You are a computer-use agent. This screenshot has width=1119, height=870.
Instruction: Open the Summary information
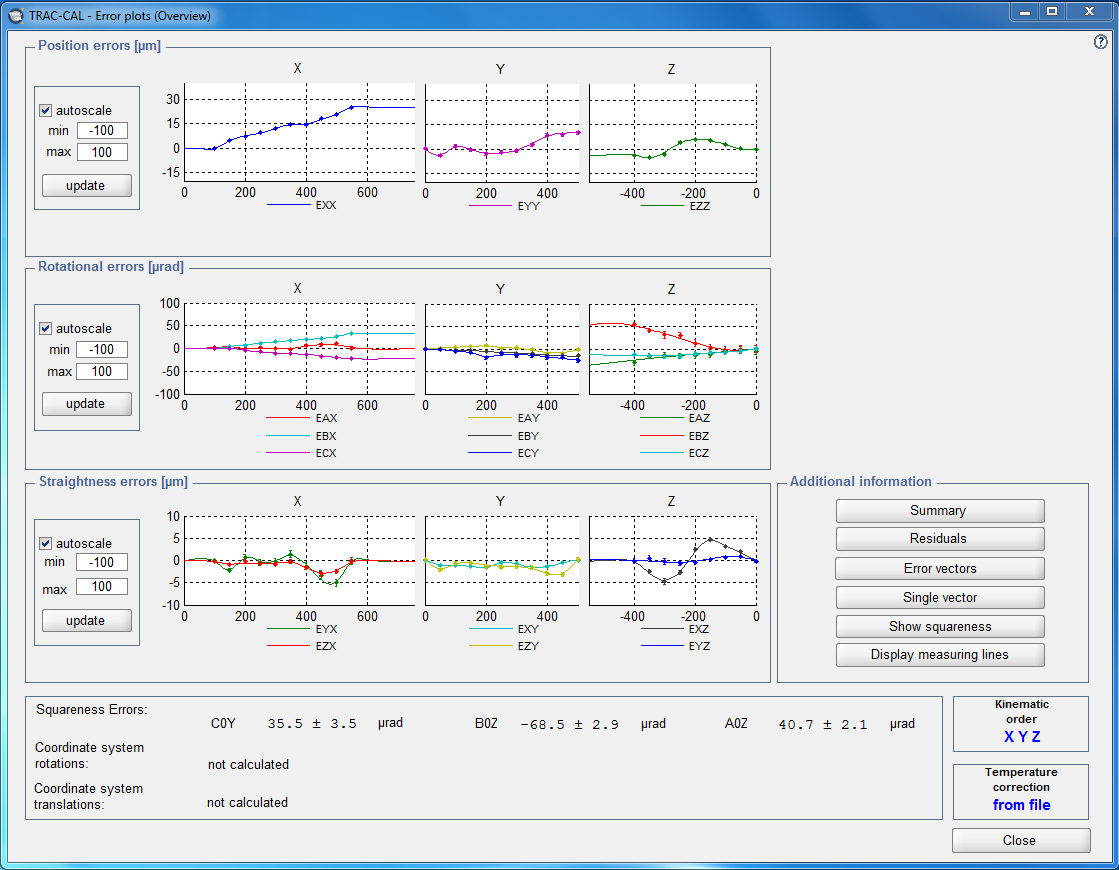click(x=940, y=510)
